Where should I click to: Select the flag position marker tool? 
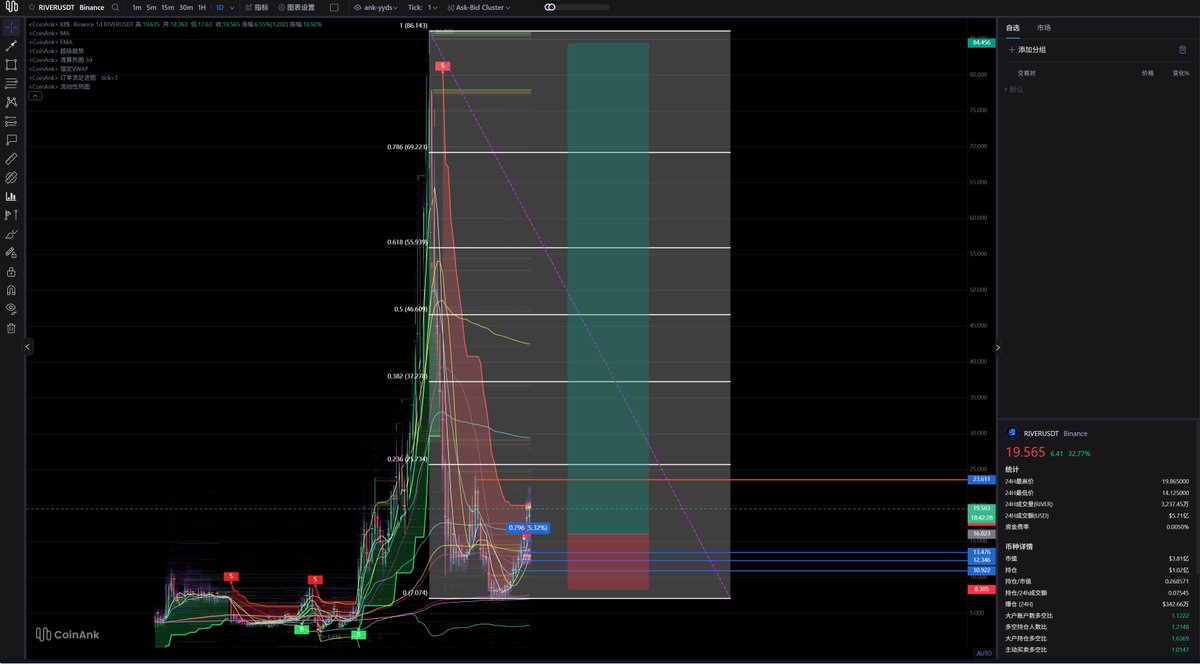tap(11, 215)
